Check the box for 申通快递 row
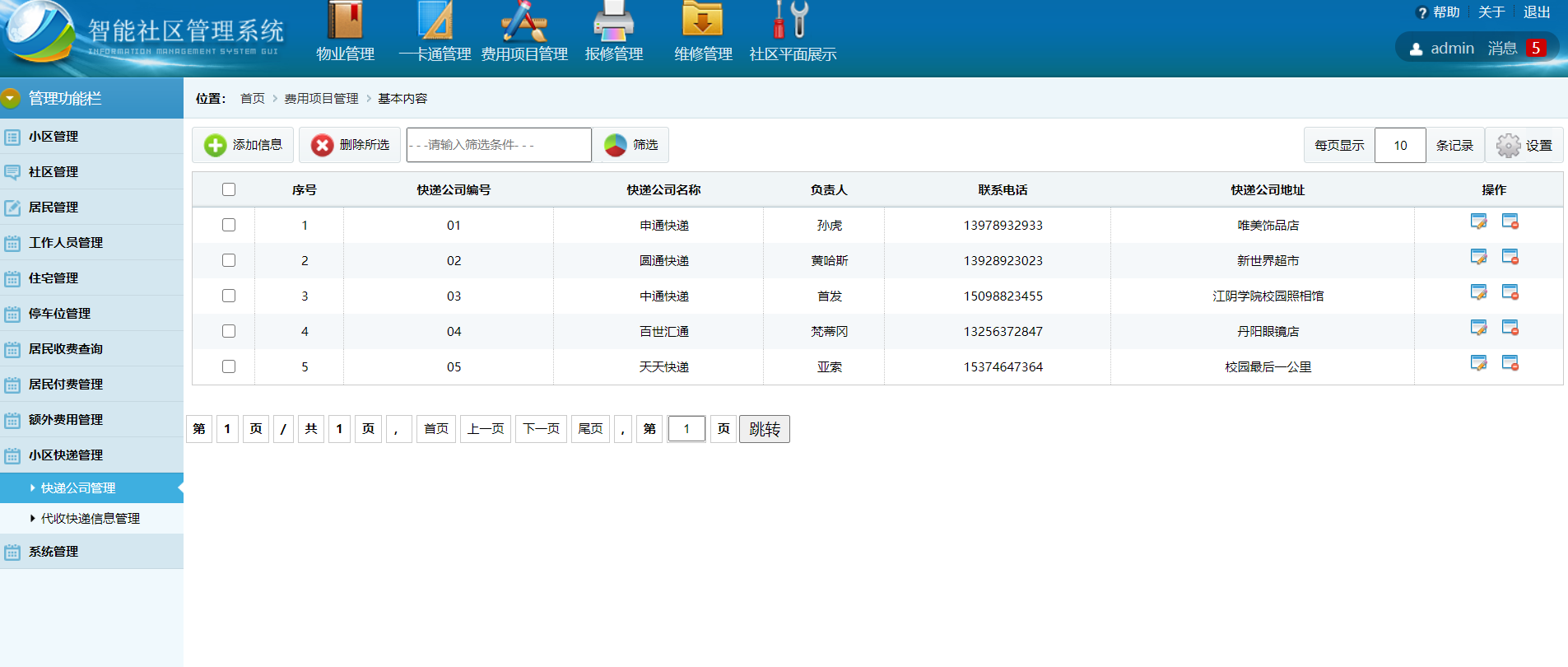The width and height of the screenshot is (1568, 667). (229, 225)
